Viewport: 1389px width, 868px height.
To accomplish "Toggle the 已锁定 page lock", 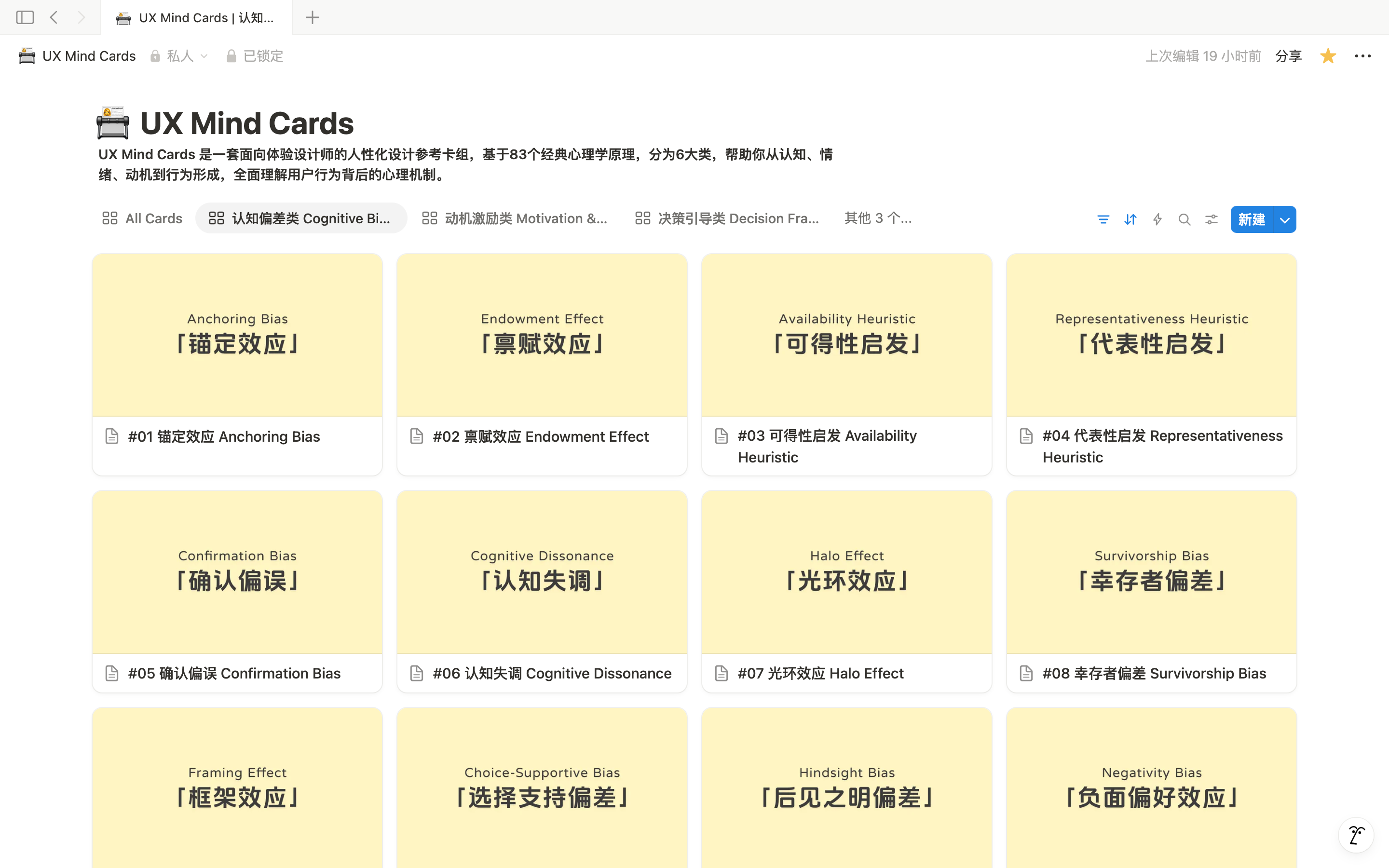I will 255,55.
